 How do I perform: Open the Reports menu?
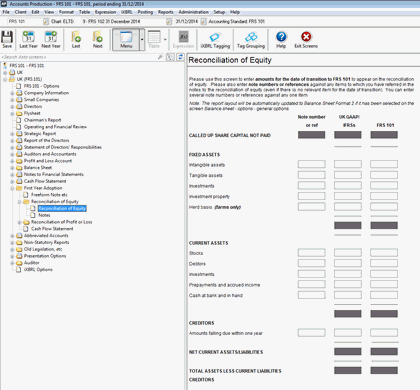click(166, 12)
